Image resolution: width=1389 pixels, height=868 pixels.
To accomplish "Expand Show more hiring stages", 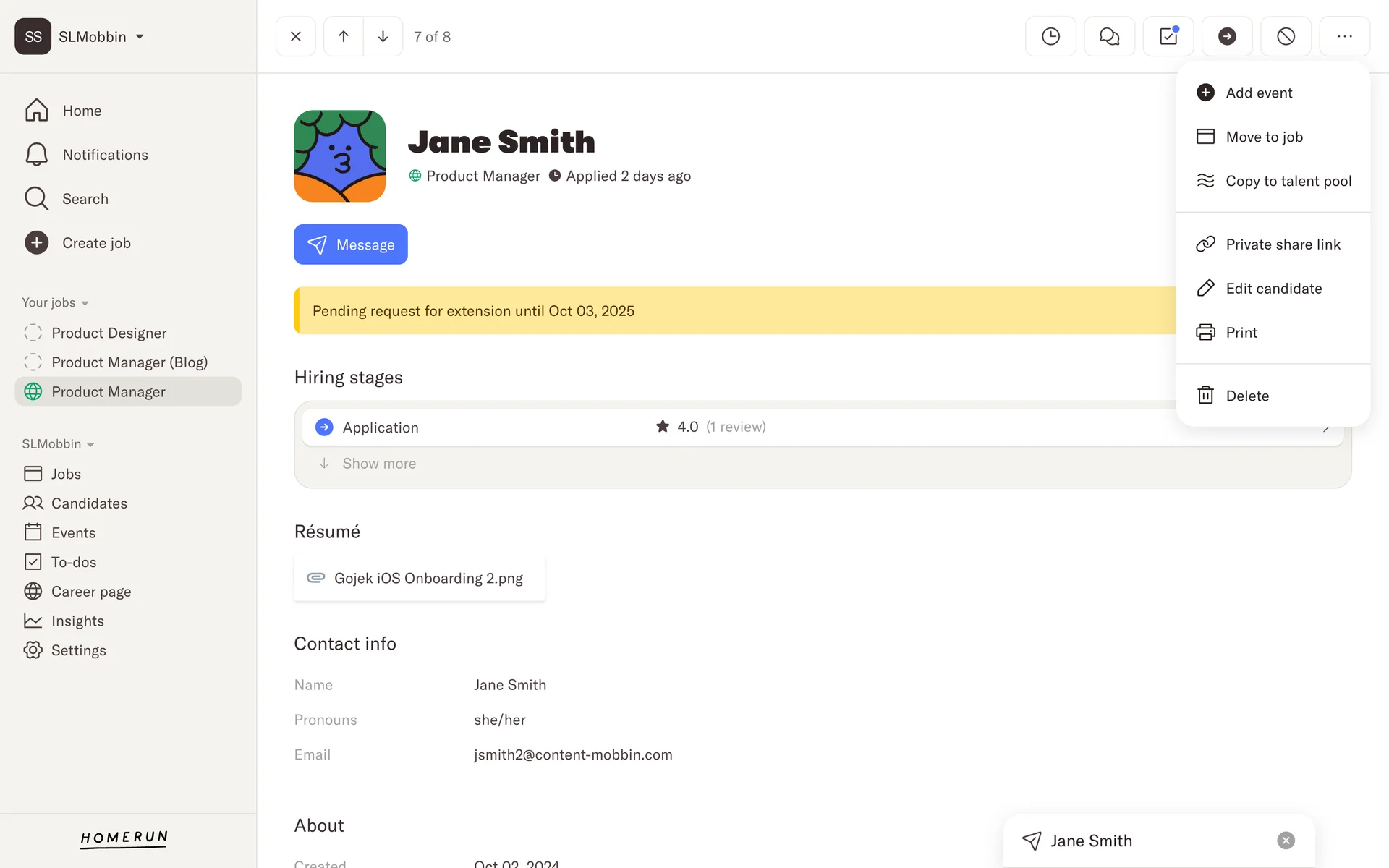I will 378,464.
